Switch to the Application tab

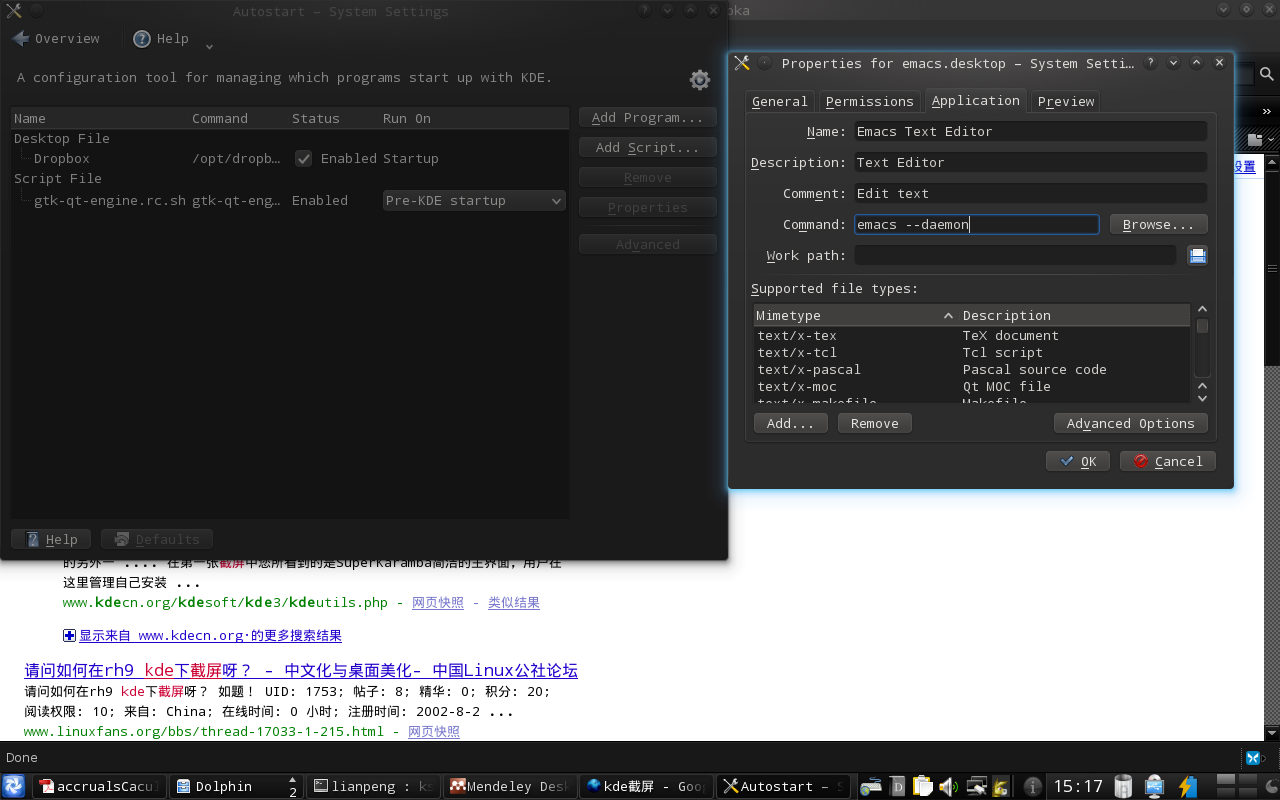(975, 100)
